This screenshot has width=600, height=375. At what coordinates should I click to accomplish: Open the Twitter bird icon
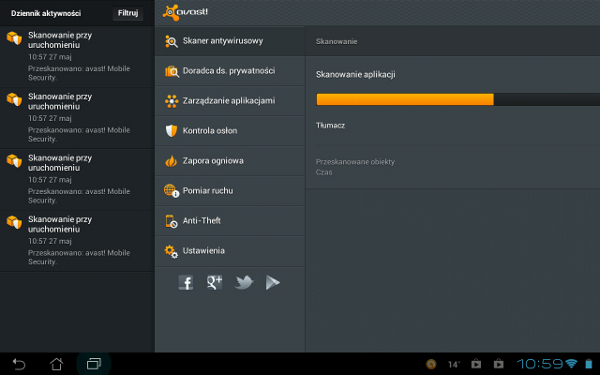coord(244,283)
